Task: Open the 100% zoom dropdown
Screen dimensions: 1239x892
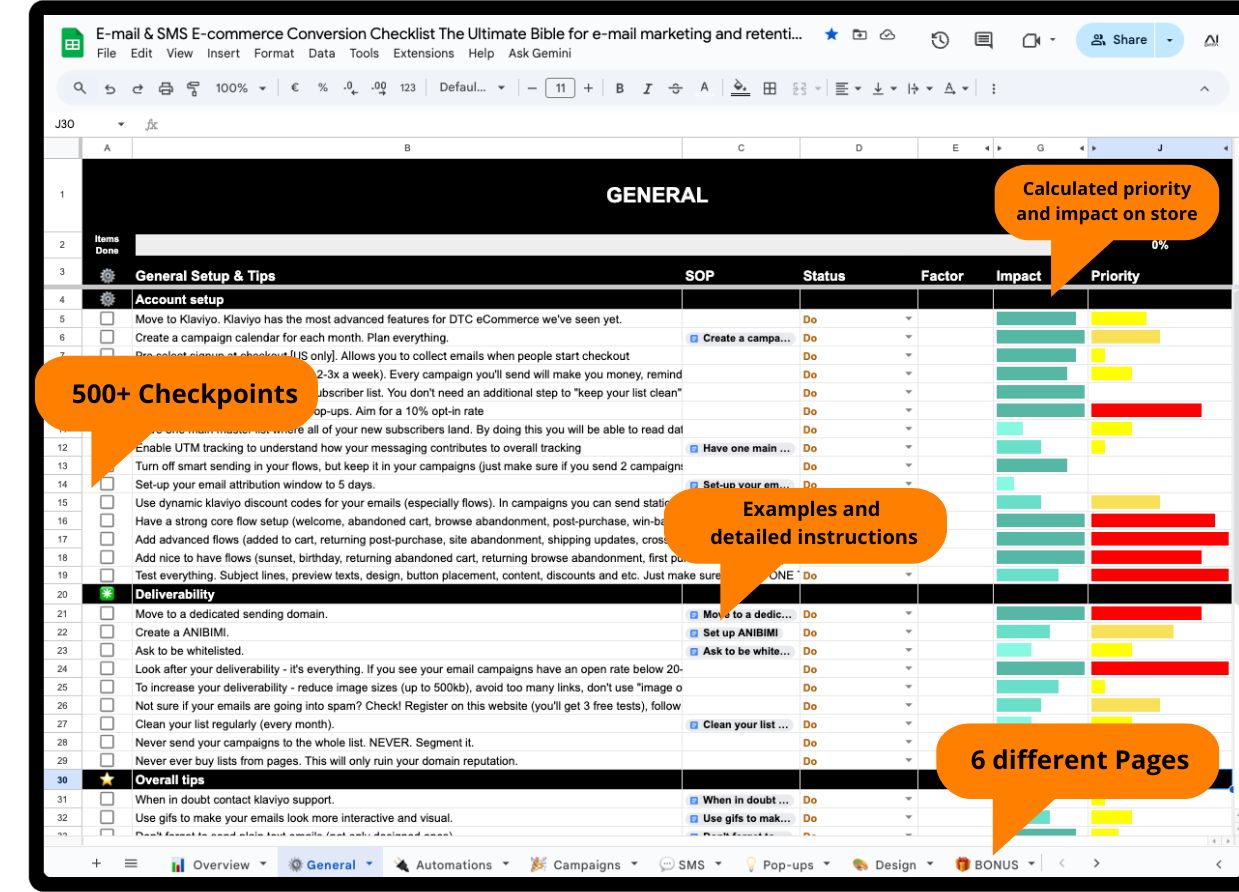Action: coord(240,88)
